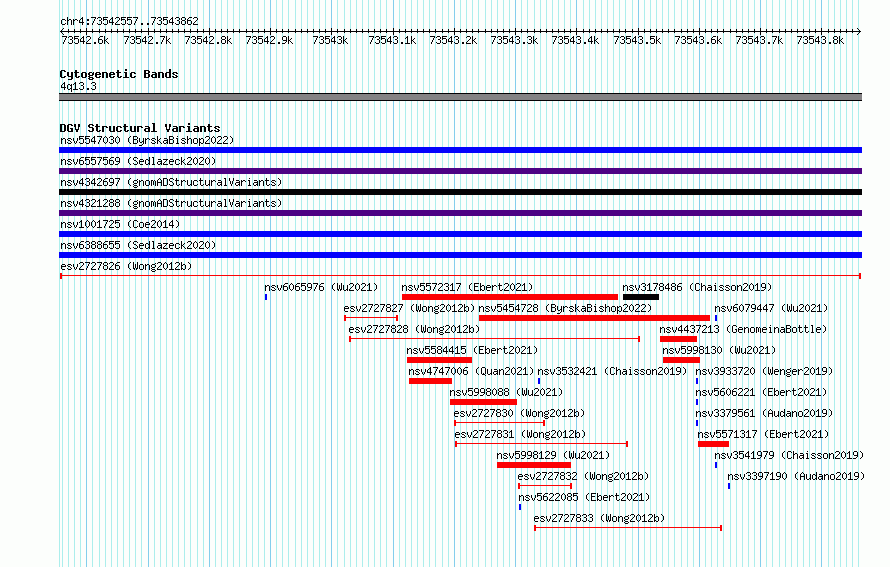
Task: Open nsv3532421 (Chaisson2019) label
Action: click(x=612, y=371)
